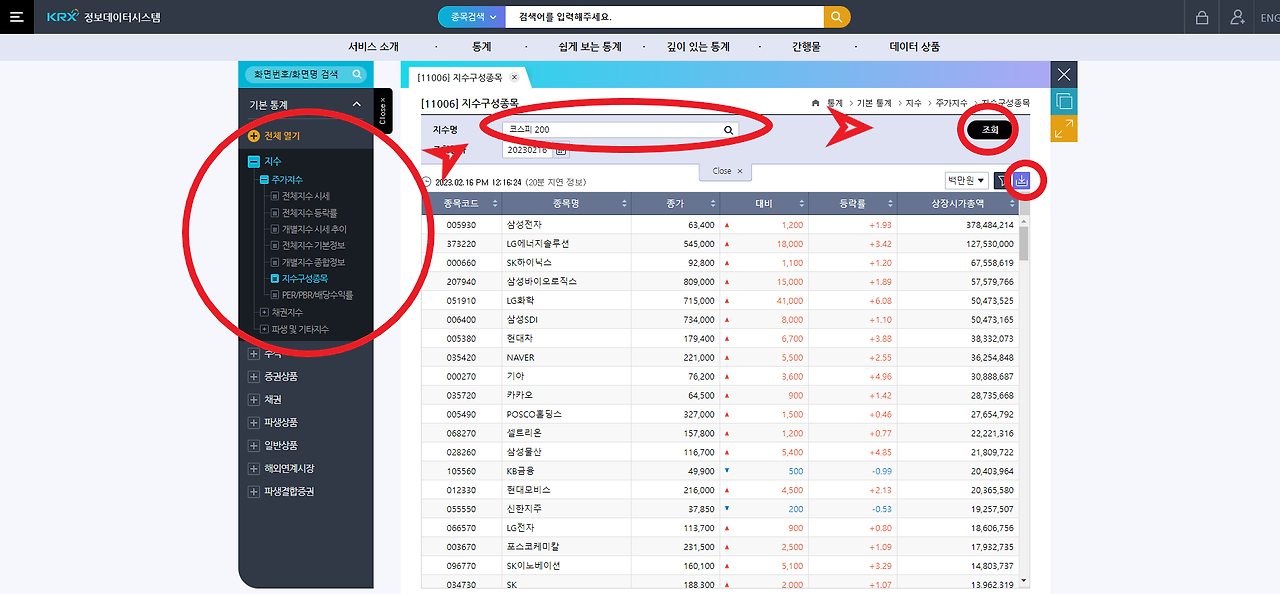The width and height of the screenshot is (1280, 594).
Task: Click the teal duplicate-window icon
Action: [1064, 101]
